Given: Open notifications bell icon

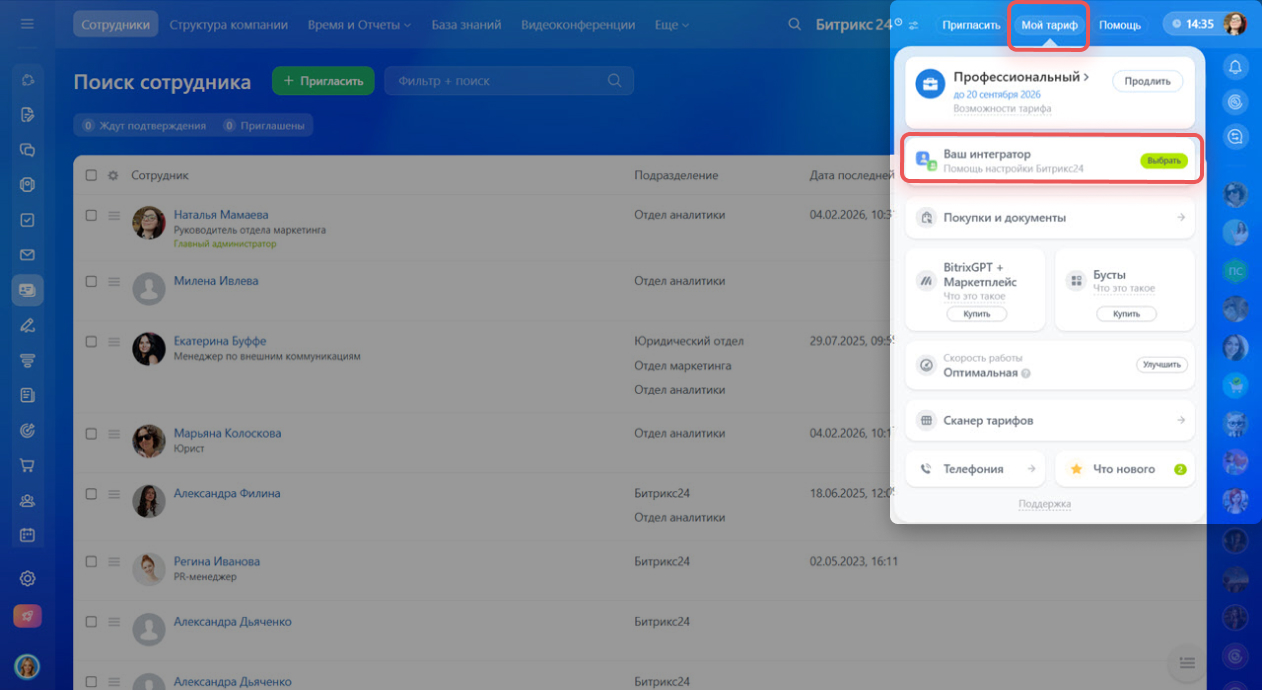Looking at the screenshot, I should point(1236,67).
